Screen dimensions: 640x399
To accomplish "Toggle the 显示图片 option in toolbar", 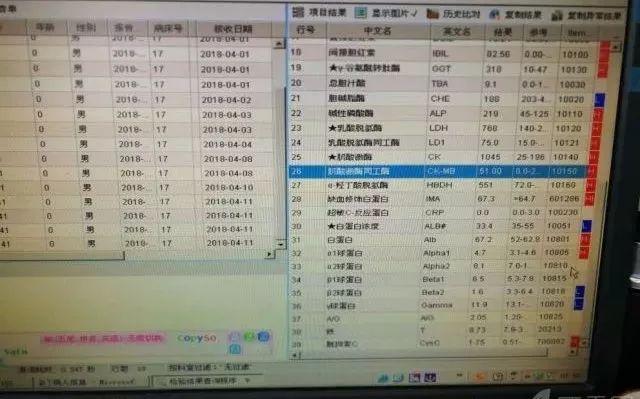I will [386, 13].
